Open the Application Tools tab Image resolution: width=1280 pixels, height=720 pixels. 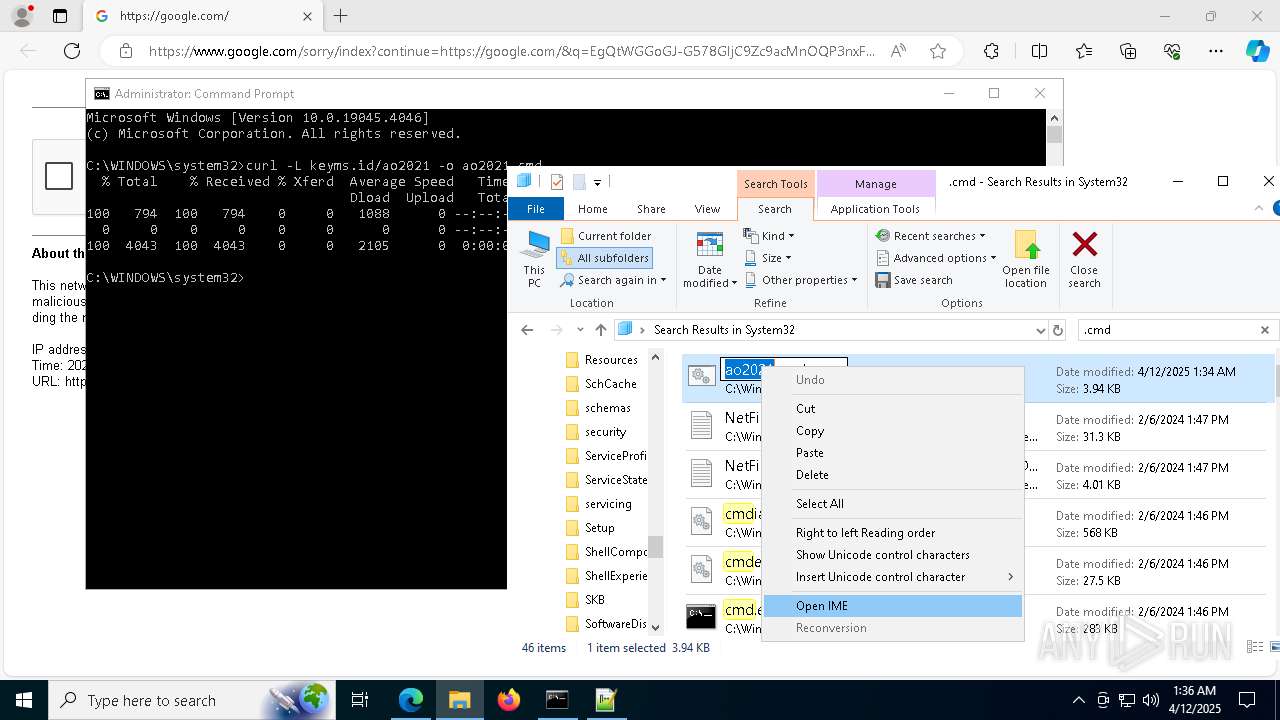pos(875,209)
